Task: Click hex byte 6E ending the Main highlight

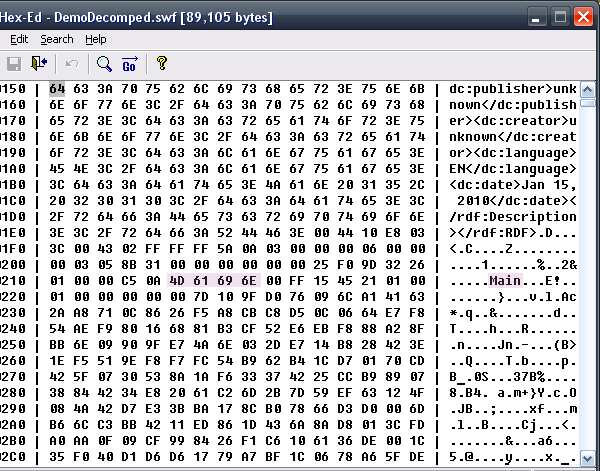Action: pos(249,281)
